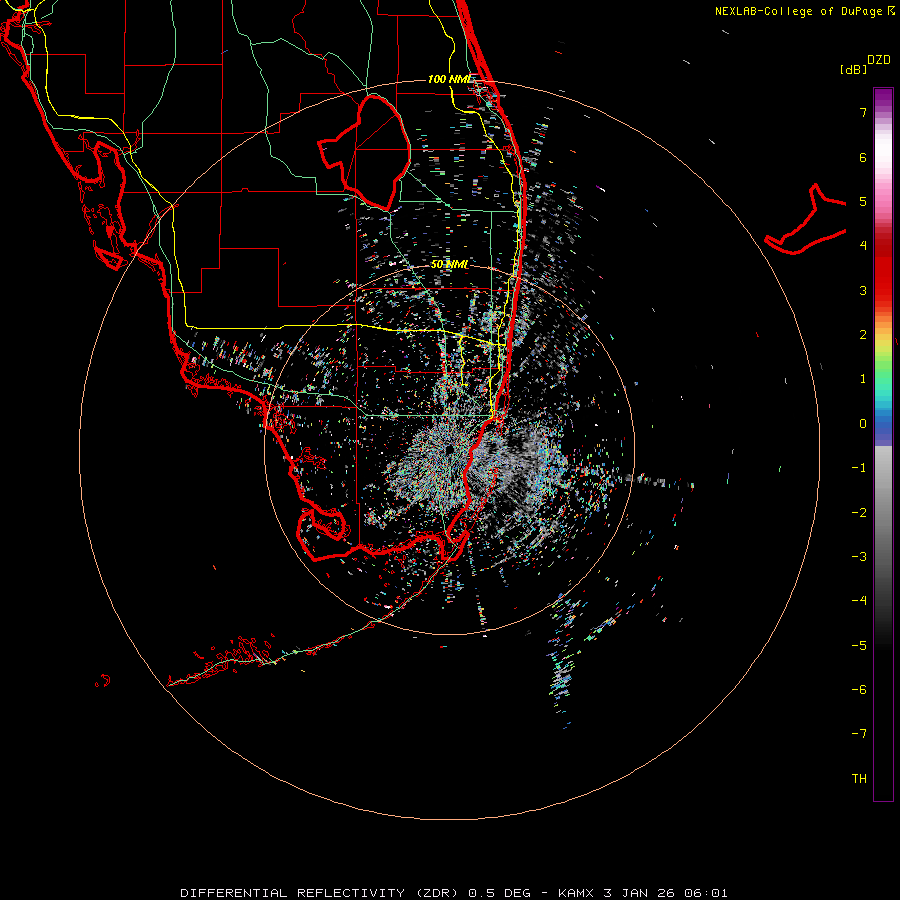Click the 3 value on the scale

pos(863,290)
